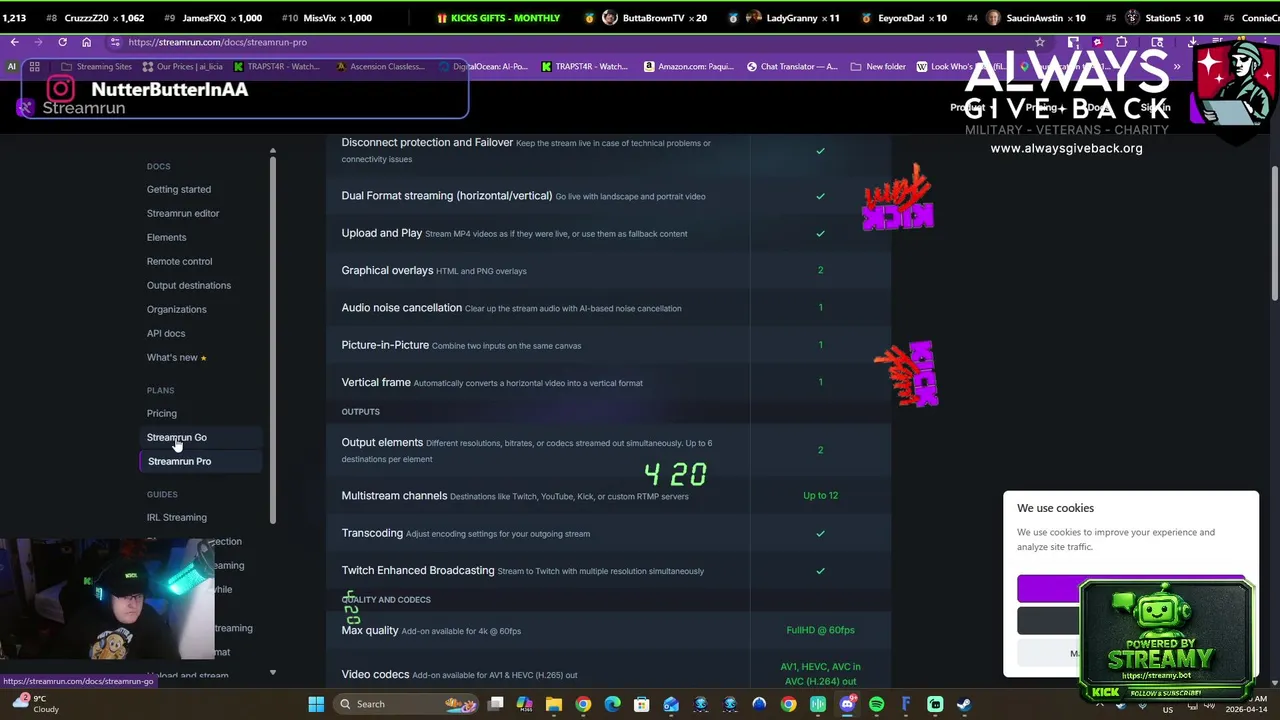
Task: Click the browser home icon
Action: [x=86, y=42]
